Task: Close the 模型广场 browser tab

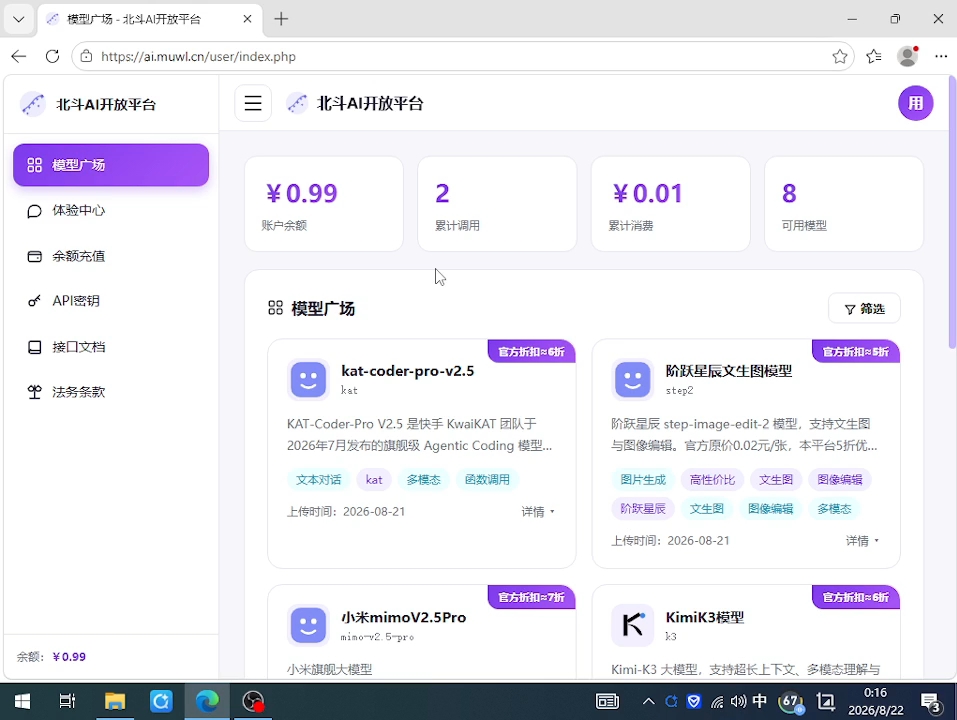Action: point(247,19)
